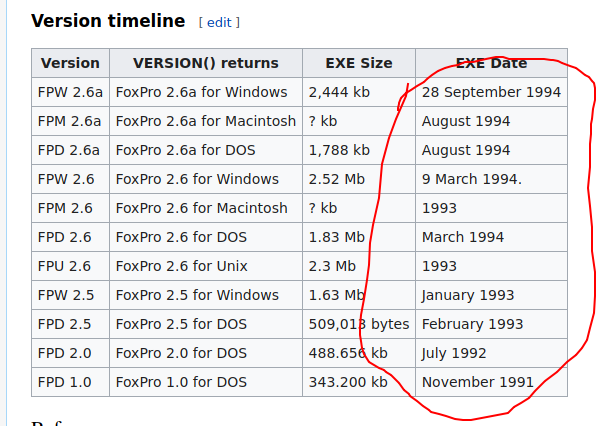Viewport: 605px width, 426px height.
Task: Select the FPW 2.6a version cell
Action: (70, 92)
